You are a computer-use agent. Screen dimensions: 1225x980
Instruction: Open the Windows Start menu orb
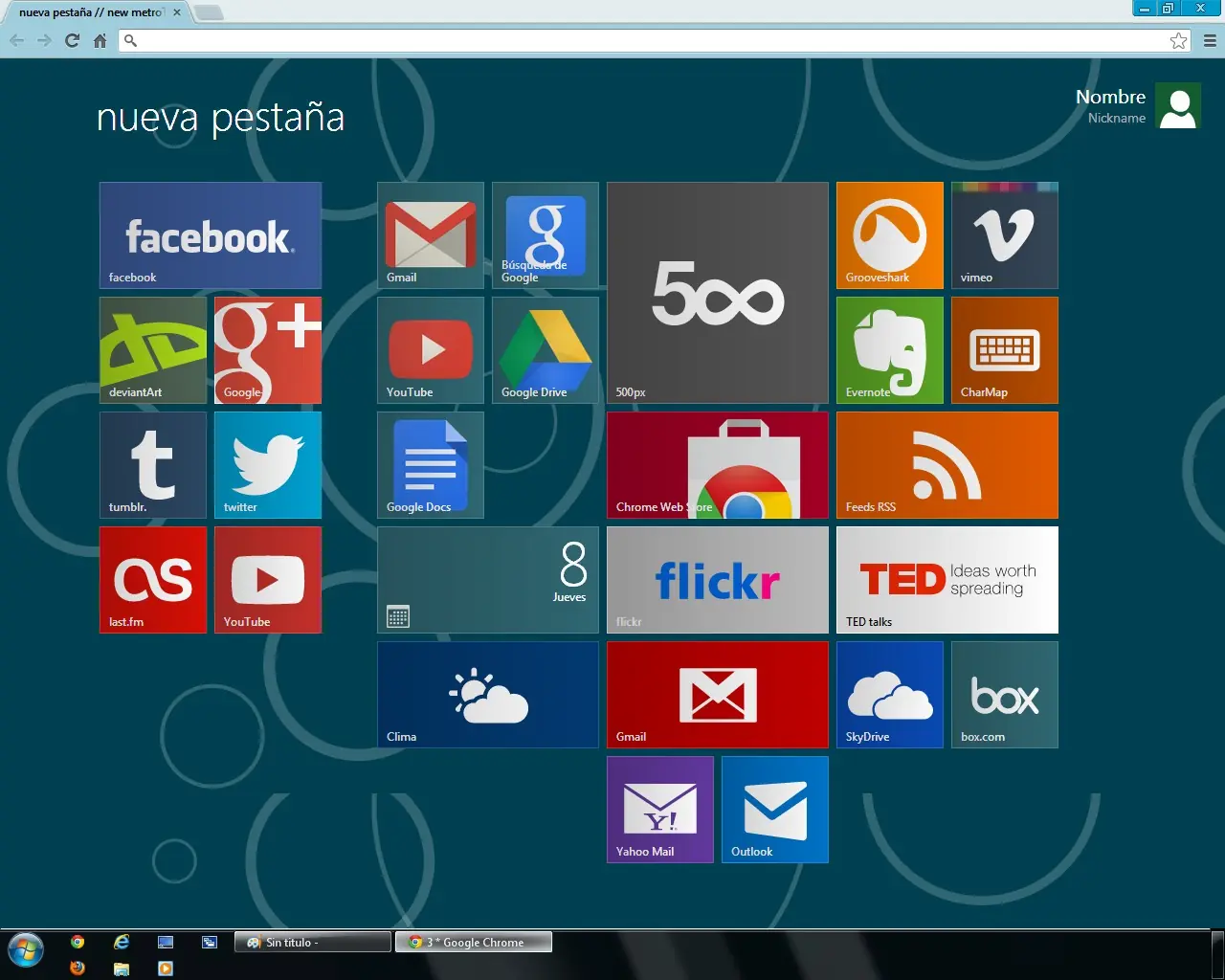coord(26,952)
